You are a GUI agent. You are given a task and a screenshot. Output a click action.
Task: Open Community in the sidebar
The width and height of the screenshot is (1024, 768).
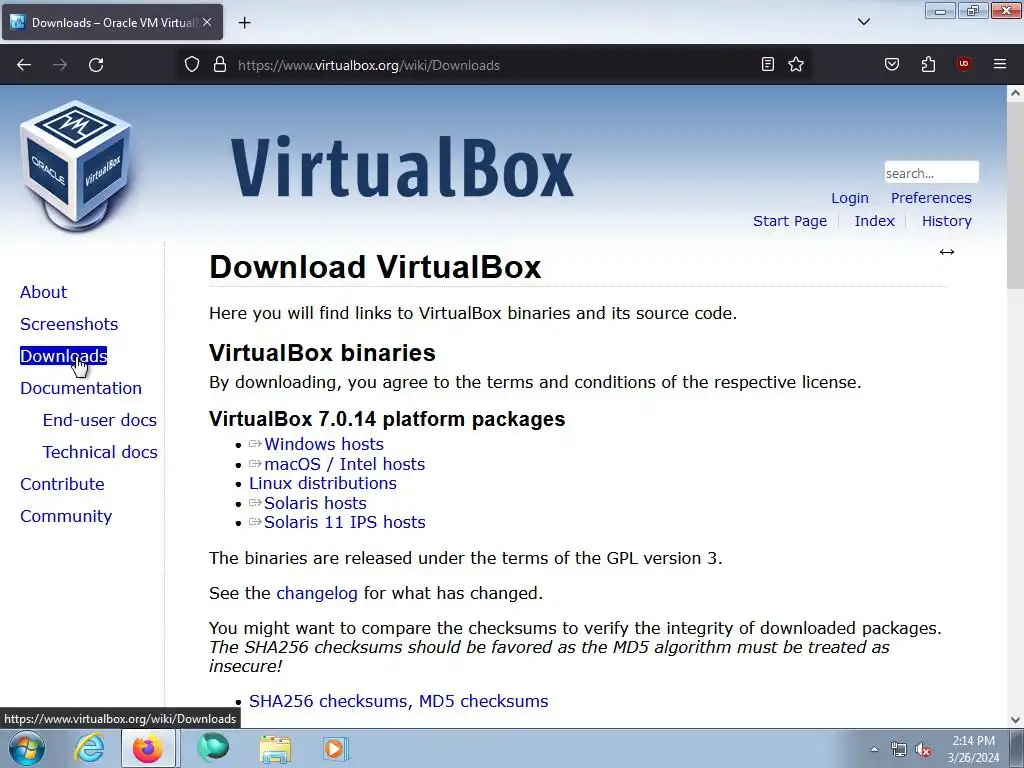66,516
